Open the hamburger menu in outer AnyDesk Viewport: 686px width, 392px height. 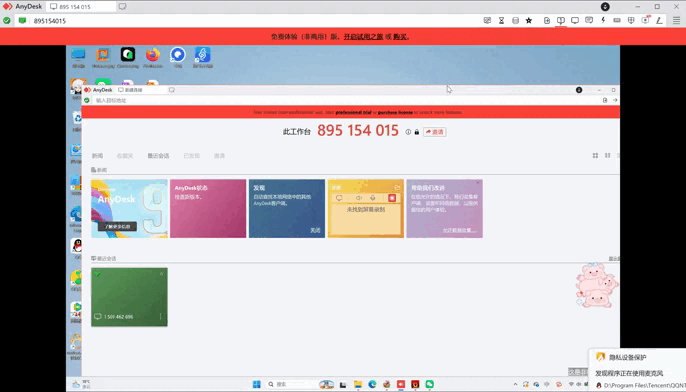tap(676, 20)
